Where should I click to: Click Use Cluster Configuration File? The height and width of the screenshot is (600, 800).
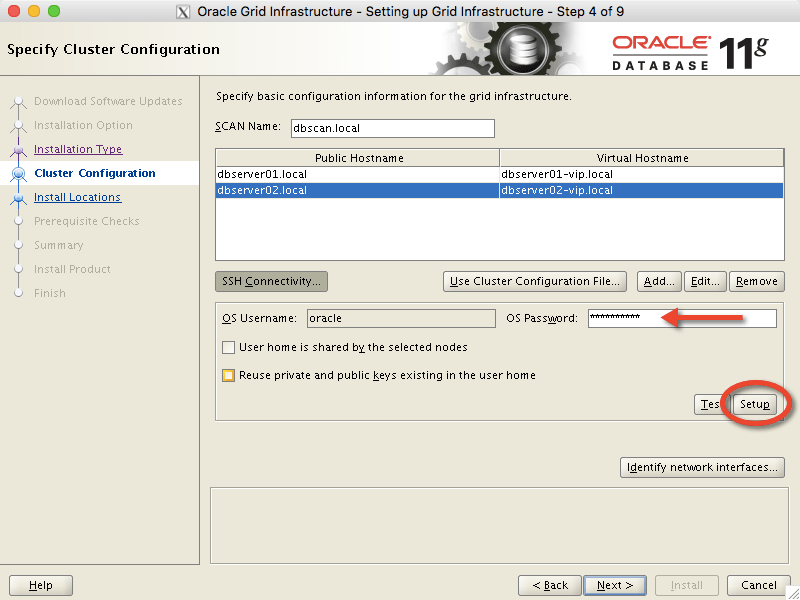coord(531,281)
